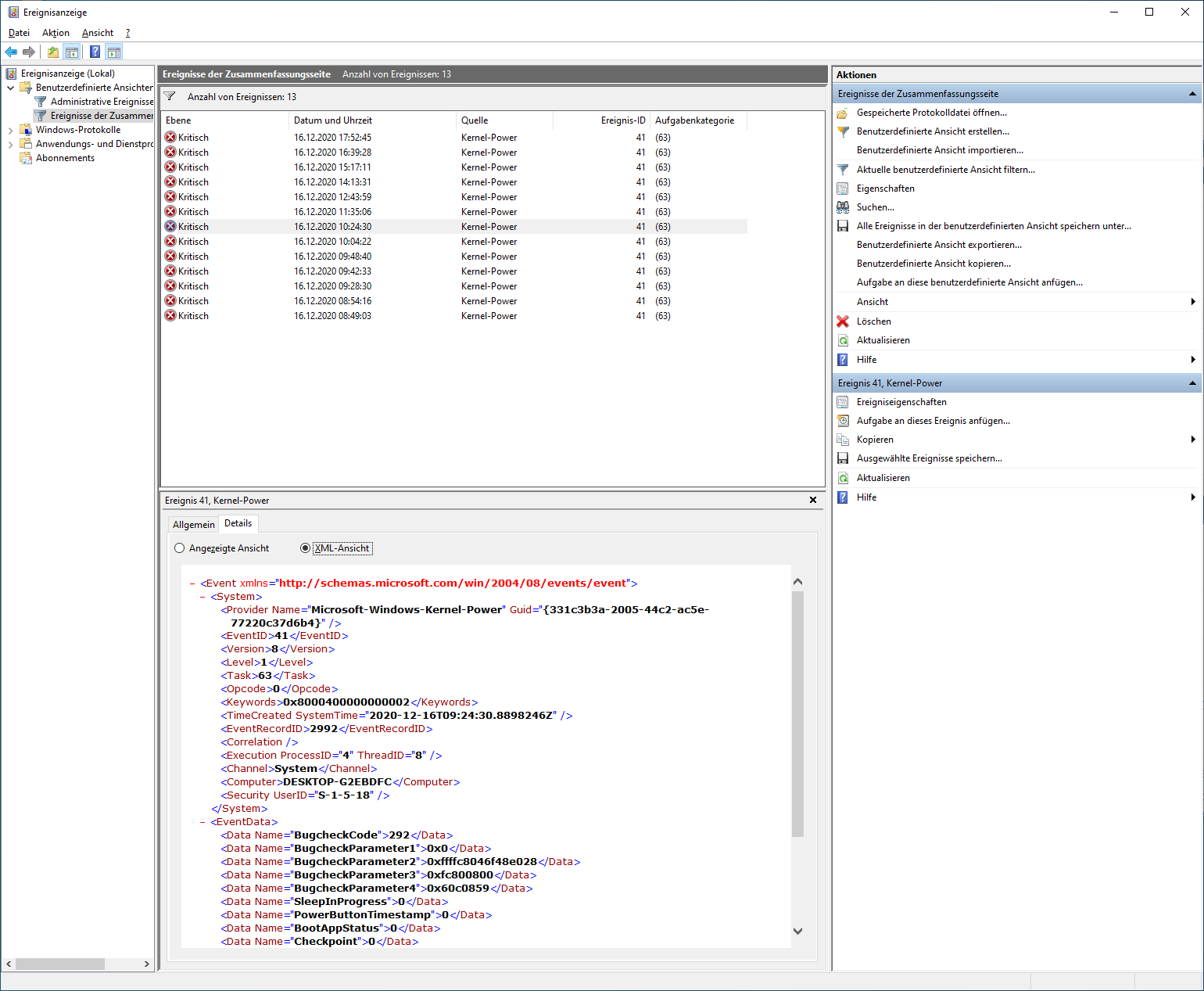Open the Kopieren submenu arrow
Image resolution: width=1204 pixels, height=991 pixels.
click(1193, 440)
